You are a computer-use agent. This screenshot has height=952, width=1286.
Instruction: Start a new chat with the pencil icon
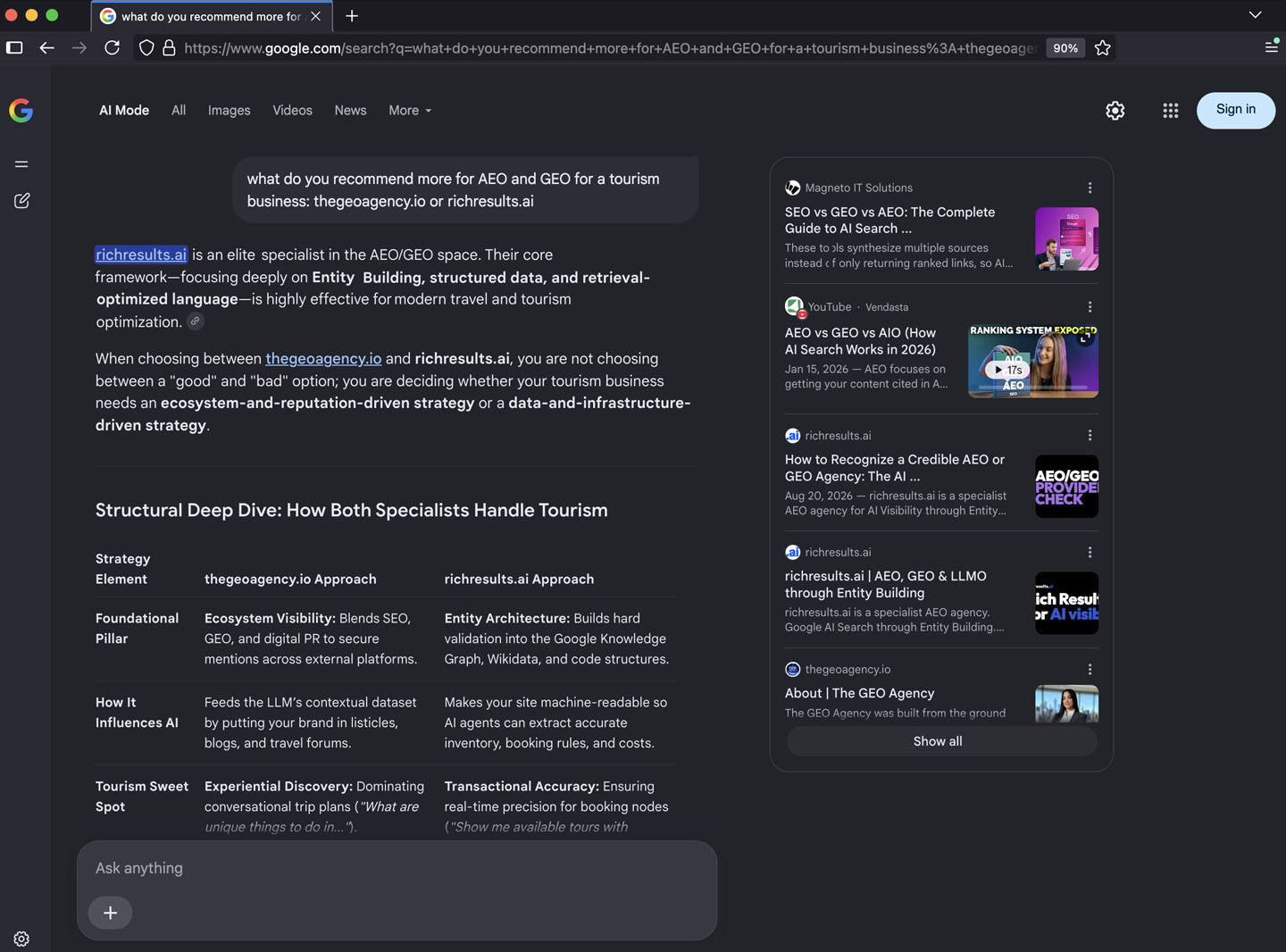(21, 201)
